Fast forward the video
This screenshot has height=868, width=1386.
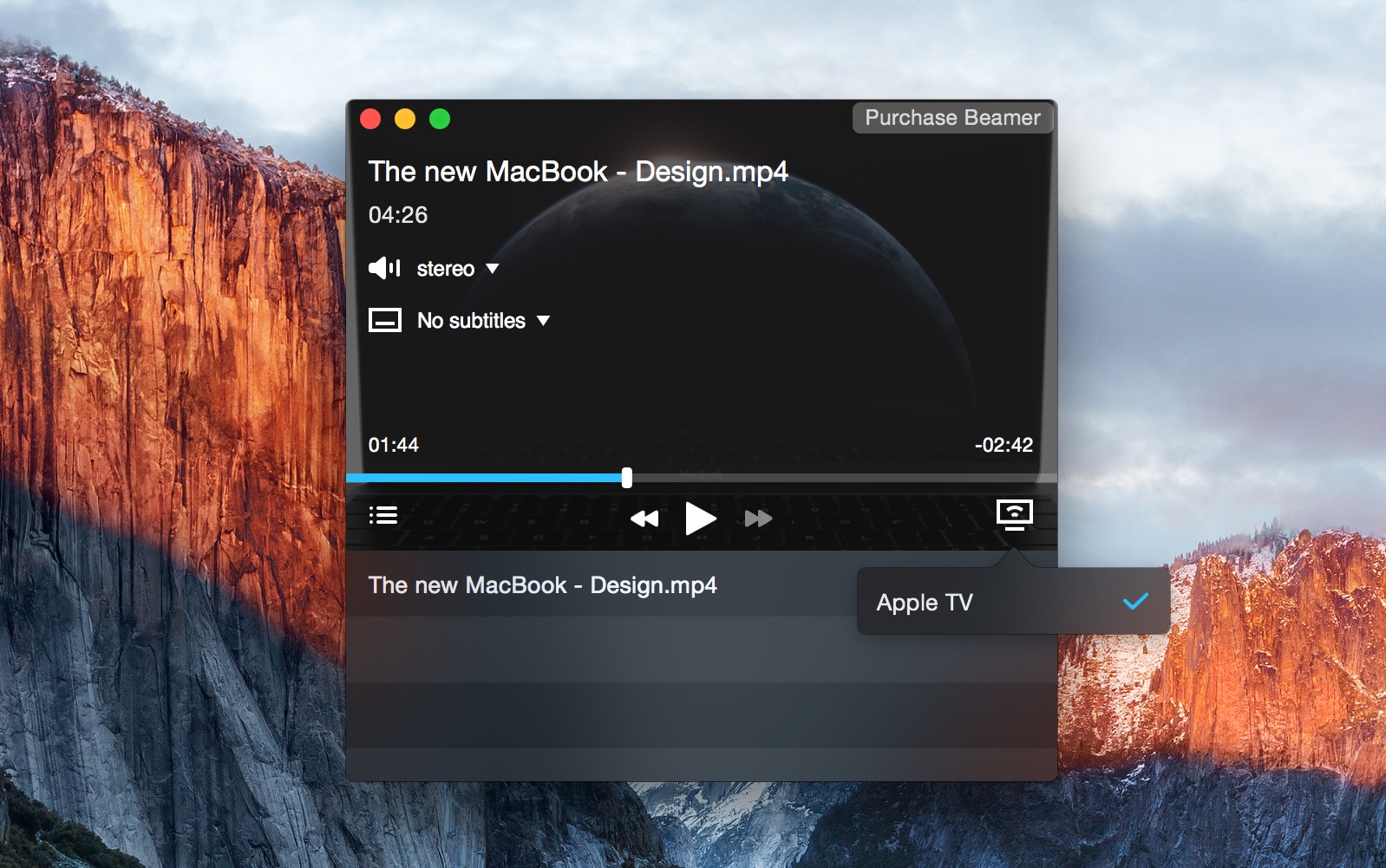coord(758,519)
